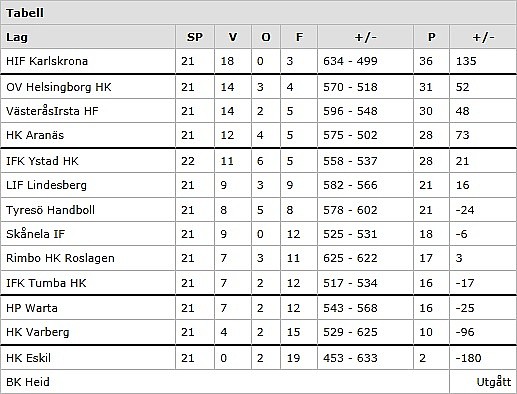Open the LIF Lindesberg team entry
This screenshot has height=394, width=517.
[46, 185]
